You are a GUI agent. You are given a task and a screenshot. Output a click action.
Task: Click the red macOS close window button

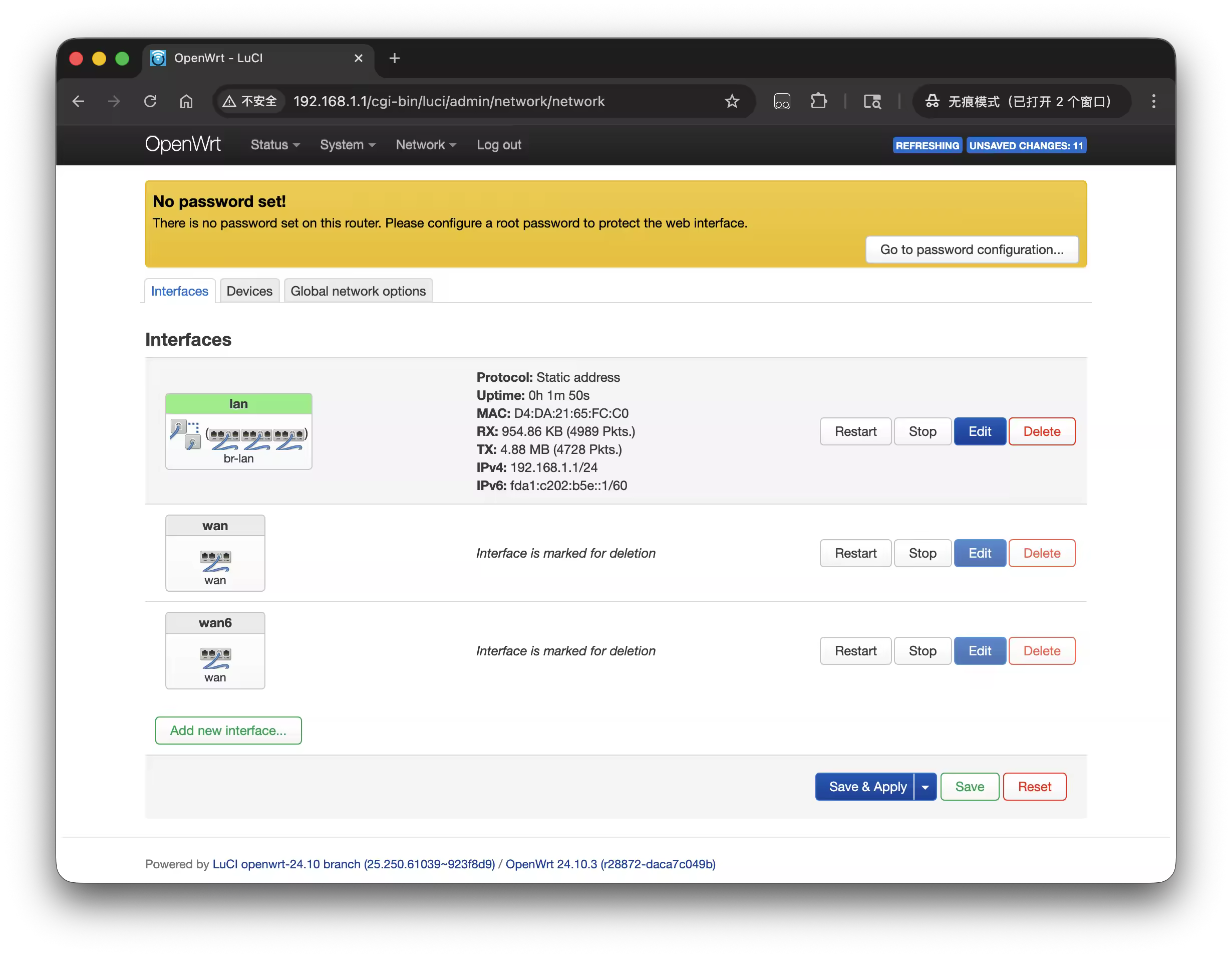(76, 58)
